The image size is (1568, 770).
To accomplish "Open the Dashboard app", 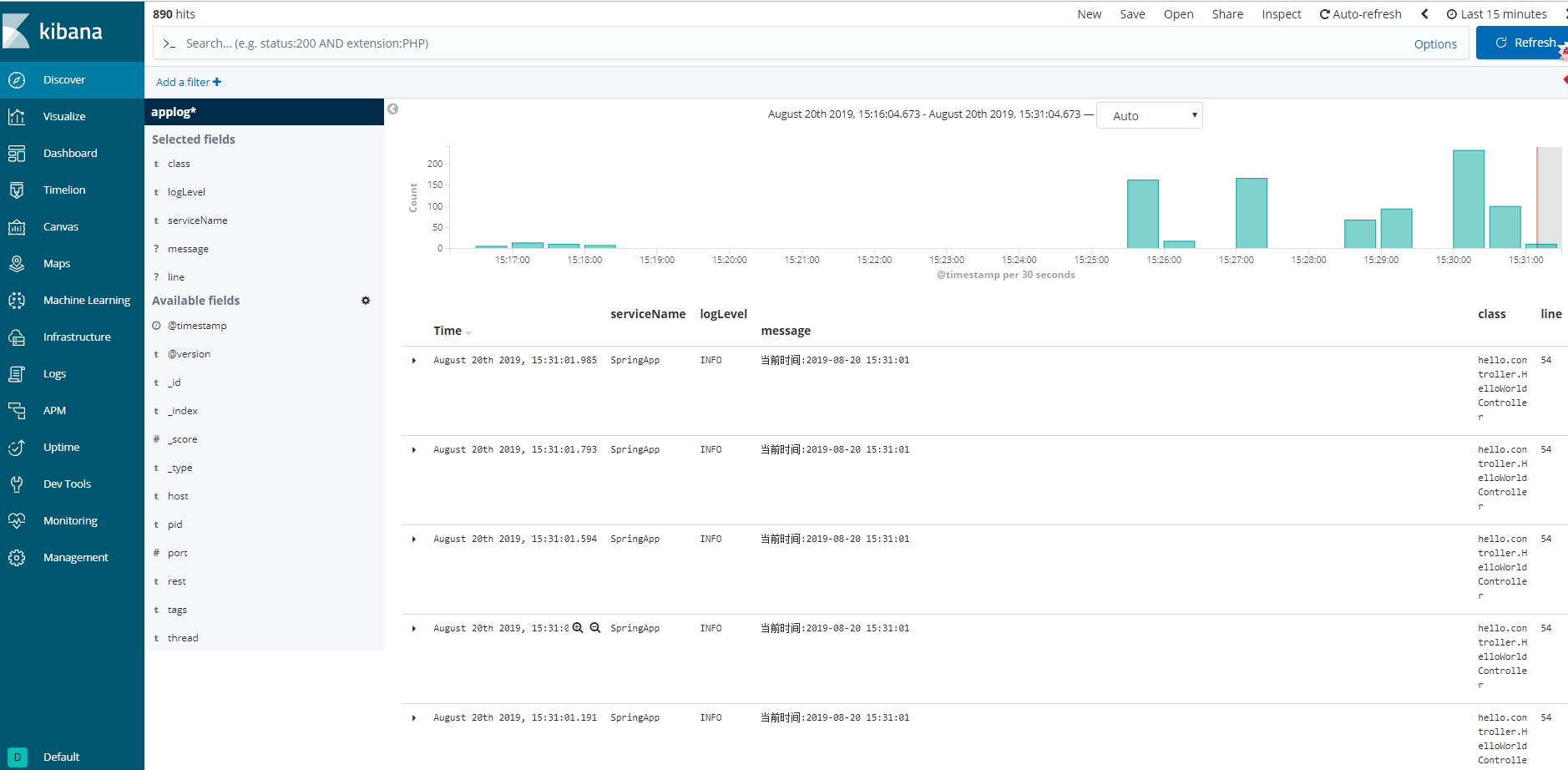I will tap(70, 153).
